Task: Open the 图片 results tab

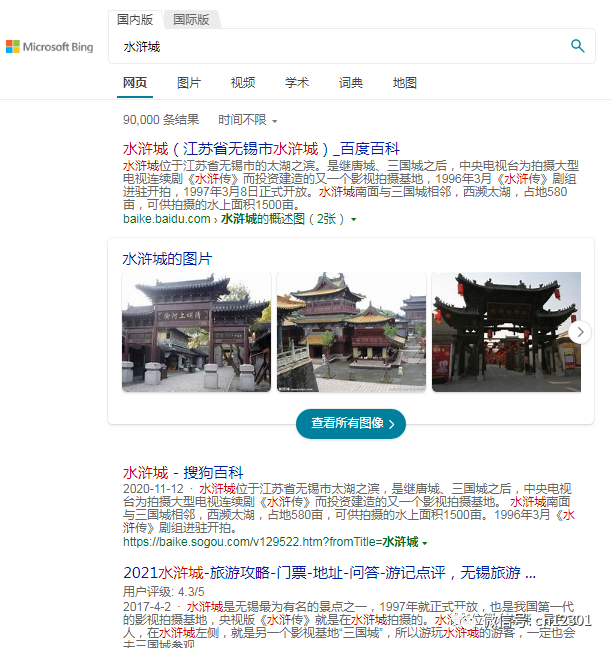Action: pos(189,83)
